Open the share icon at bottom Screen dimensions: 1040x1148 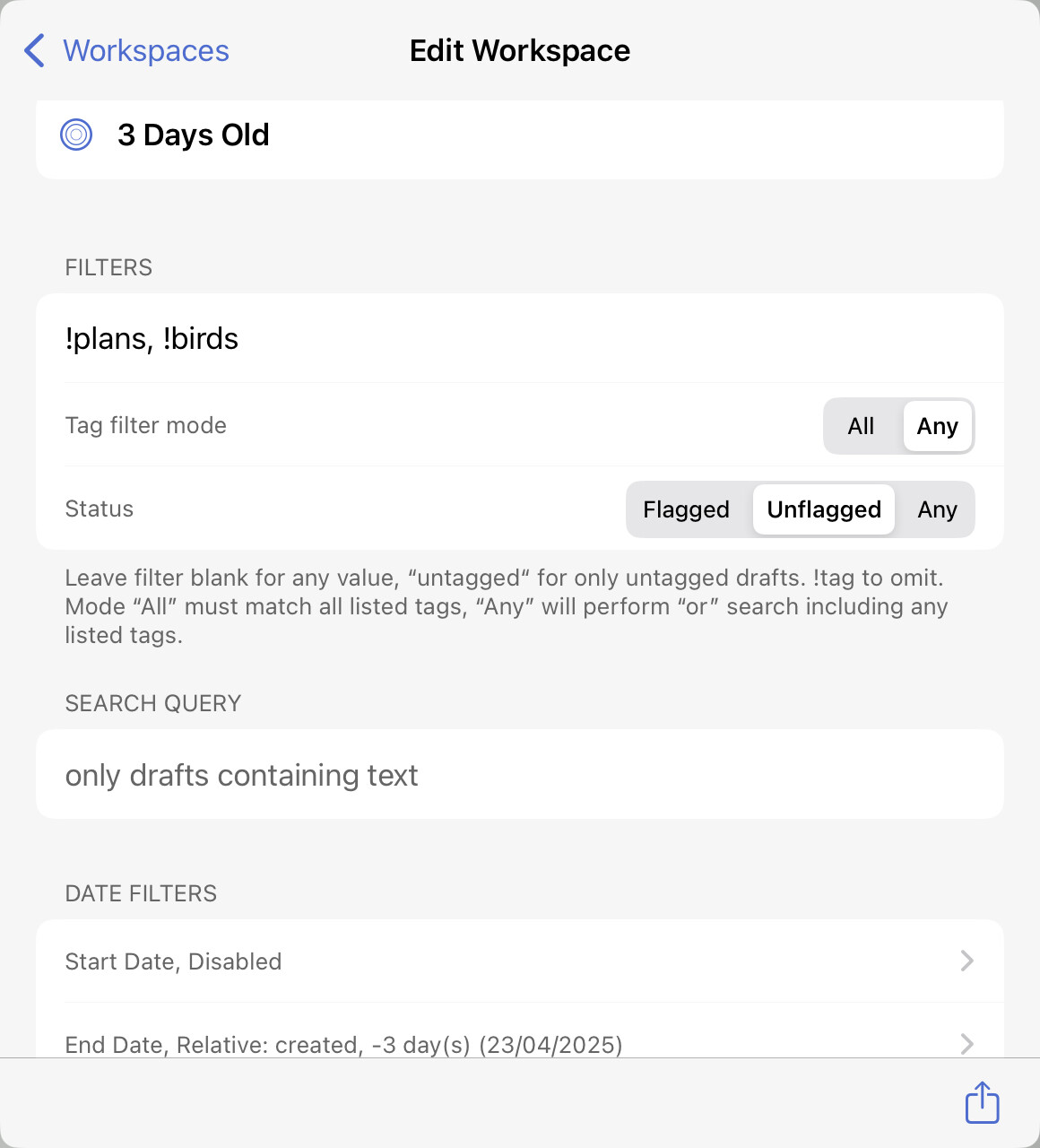click(982, 1102)
